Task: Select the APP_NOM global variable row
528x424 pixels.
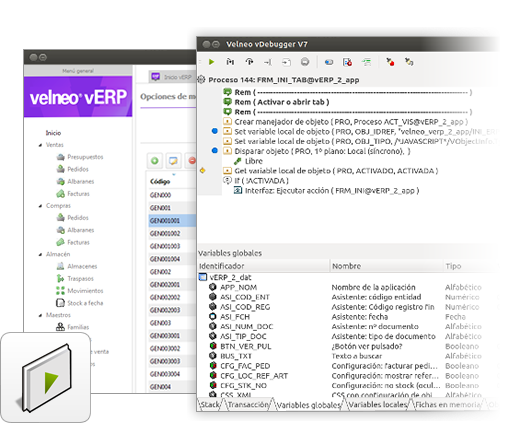Action: point(347,287)
